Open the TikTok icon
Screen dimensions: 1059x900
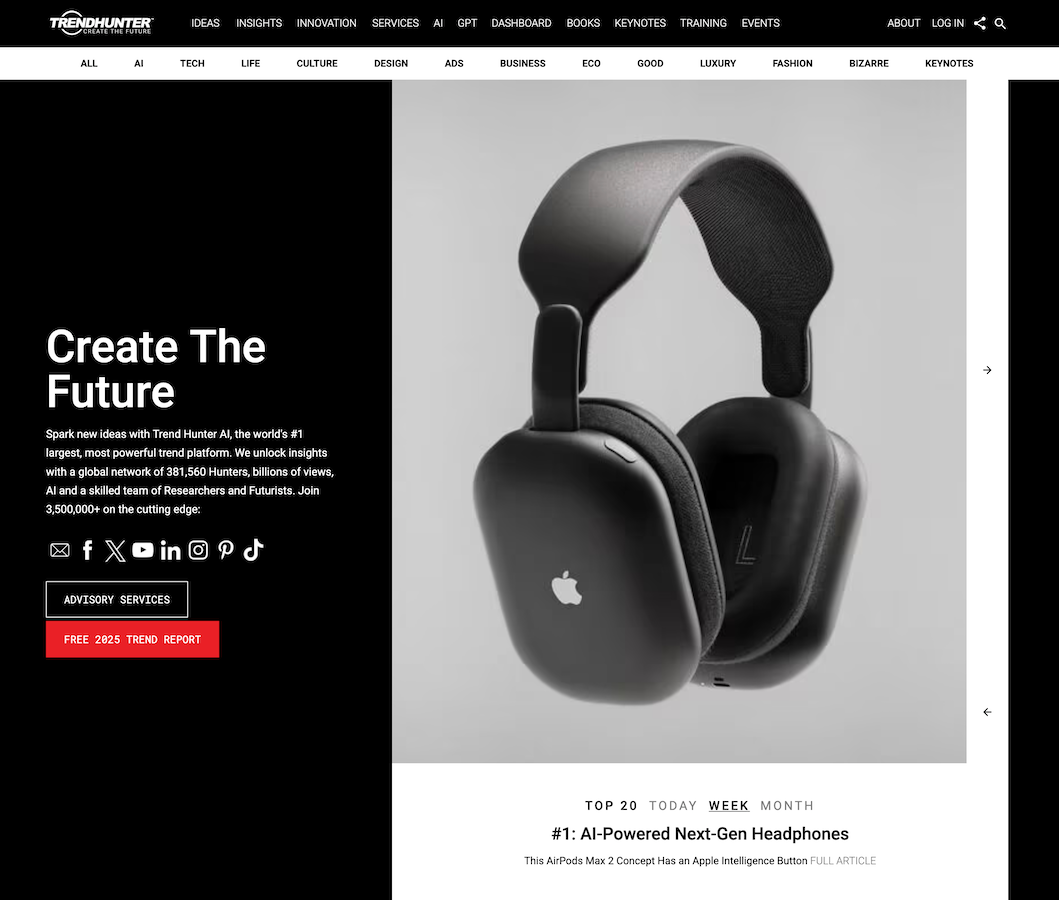[x=253, y=550]
